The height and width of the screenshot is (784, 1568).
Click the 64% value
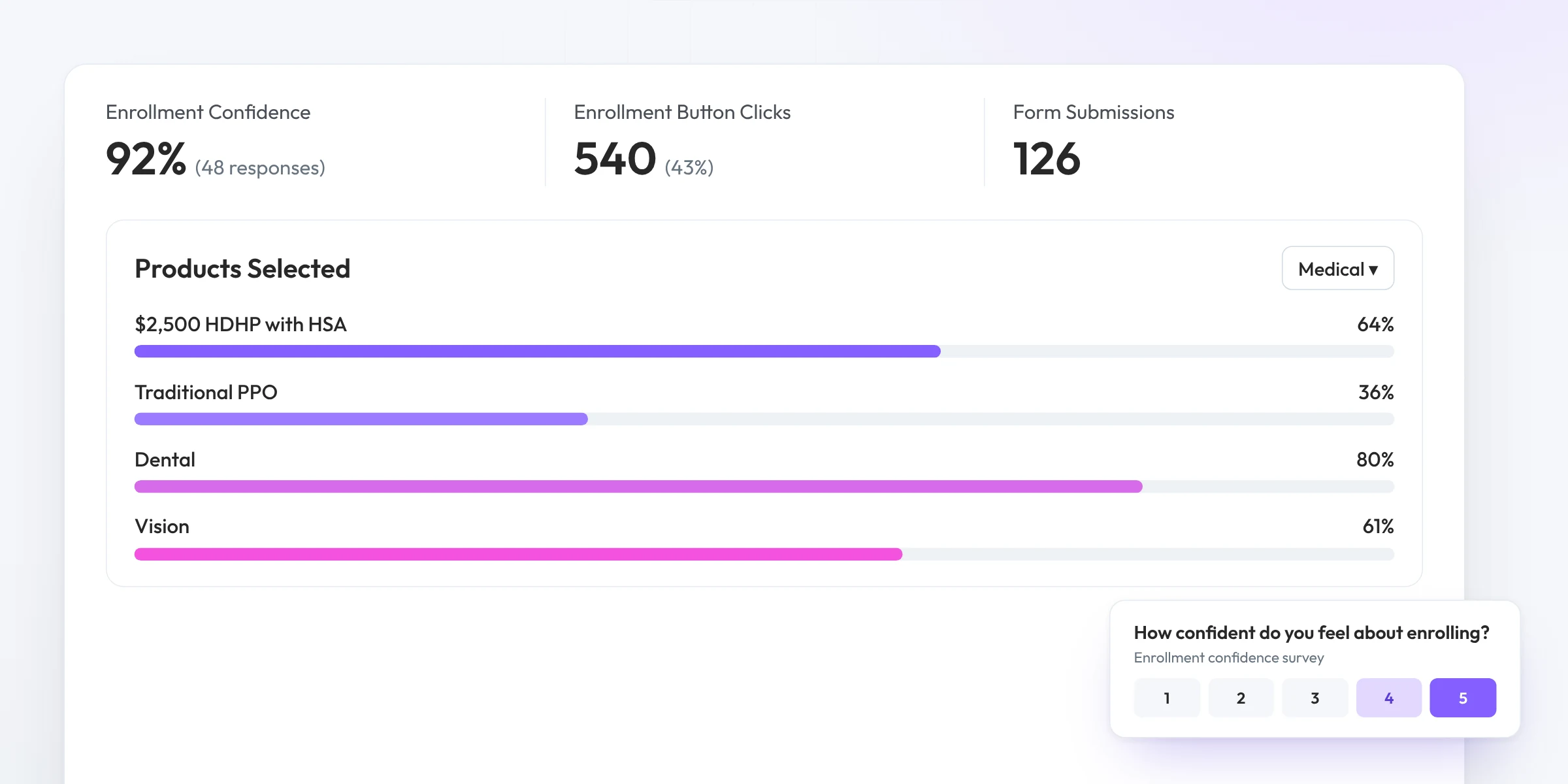click(1375, 324)
